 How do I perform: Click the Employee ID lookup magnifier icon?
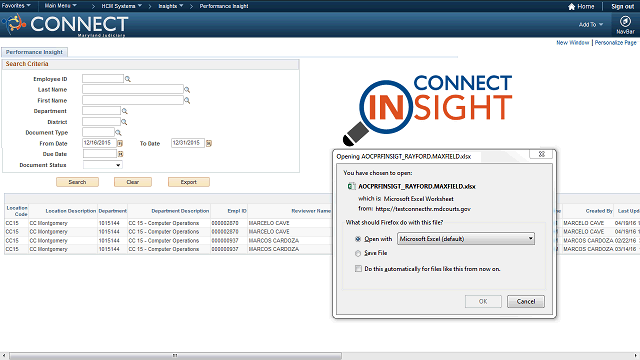[x=128, y=79]
